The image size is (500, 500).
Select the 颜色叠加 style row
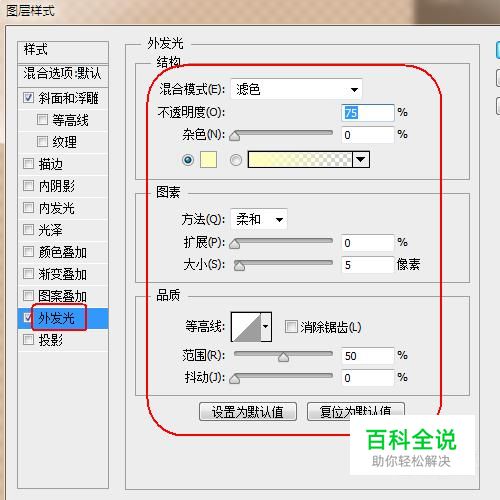(x=63, y=252)
